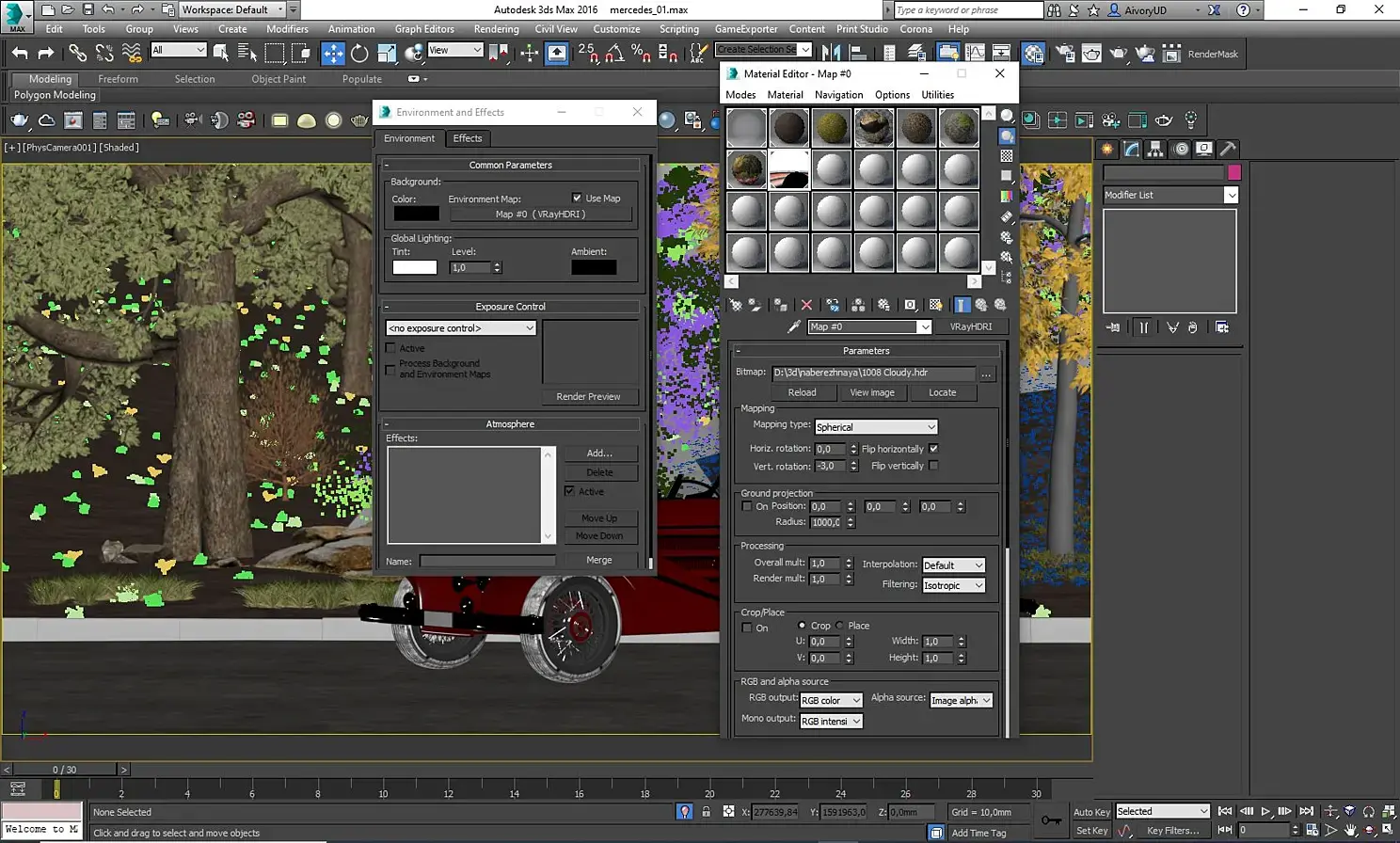
Task: Click the white Tint color swatch
Action: tap(414, 267)
